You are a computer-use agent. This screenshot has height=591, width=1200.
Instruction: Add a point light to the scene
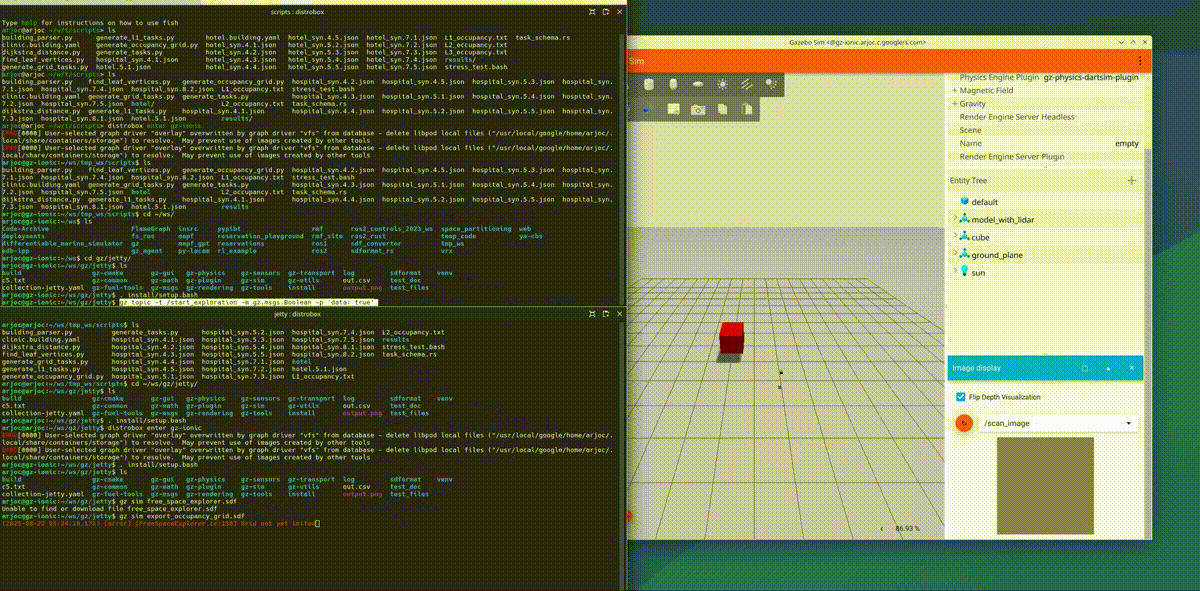click(x=722, y=85)
